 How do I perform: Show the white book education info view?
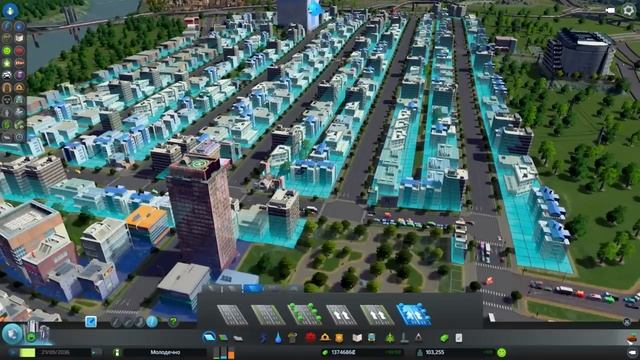(x=19, y=38)
